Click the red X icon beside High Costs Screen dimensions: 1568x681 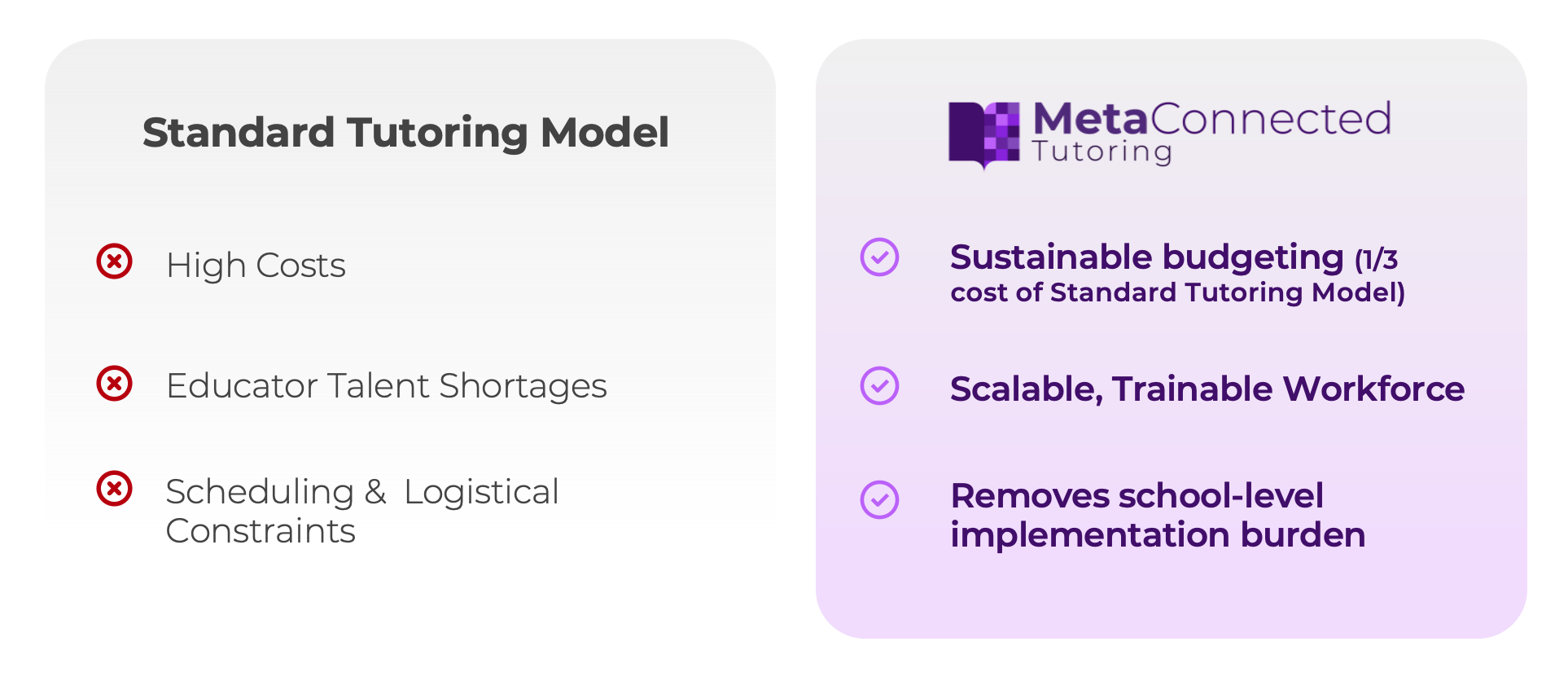click(x=114, y=261)
